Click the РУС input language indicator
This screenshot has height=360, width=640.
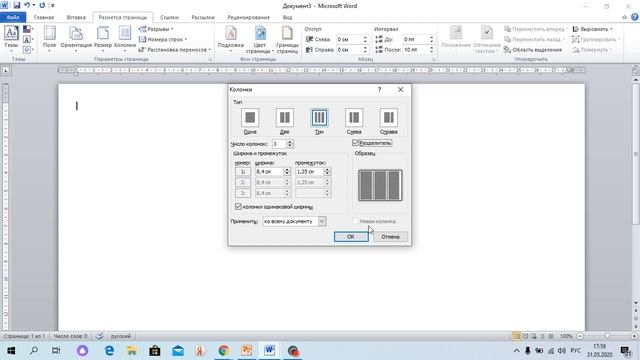[576, 351]
